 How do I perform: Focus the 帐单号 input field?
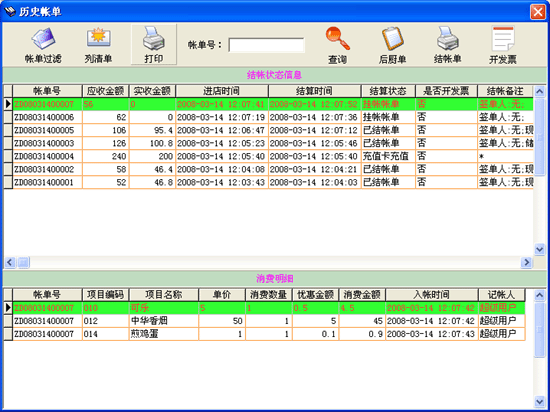point(266,45)
